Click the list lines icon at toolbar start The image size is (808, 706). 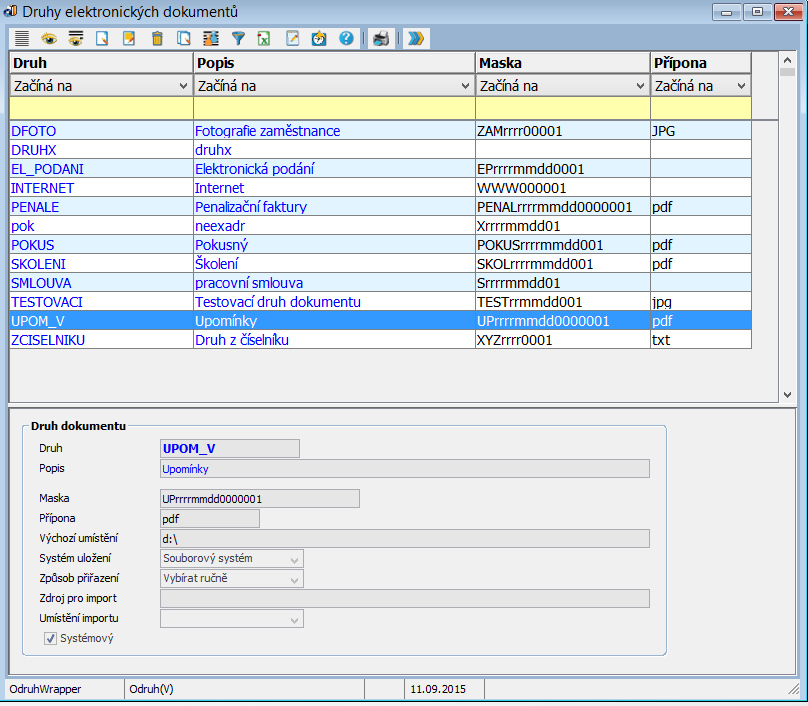21,38
